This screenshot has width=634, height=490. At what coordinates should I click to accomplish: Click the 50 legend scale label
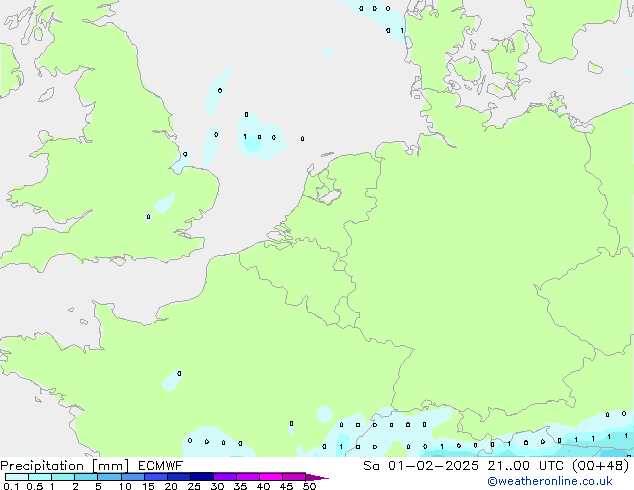[x=309, y=486]
